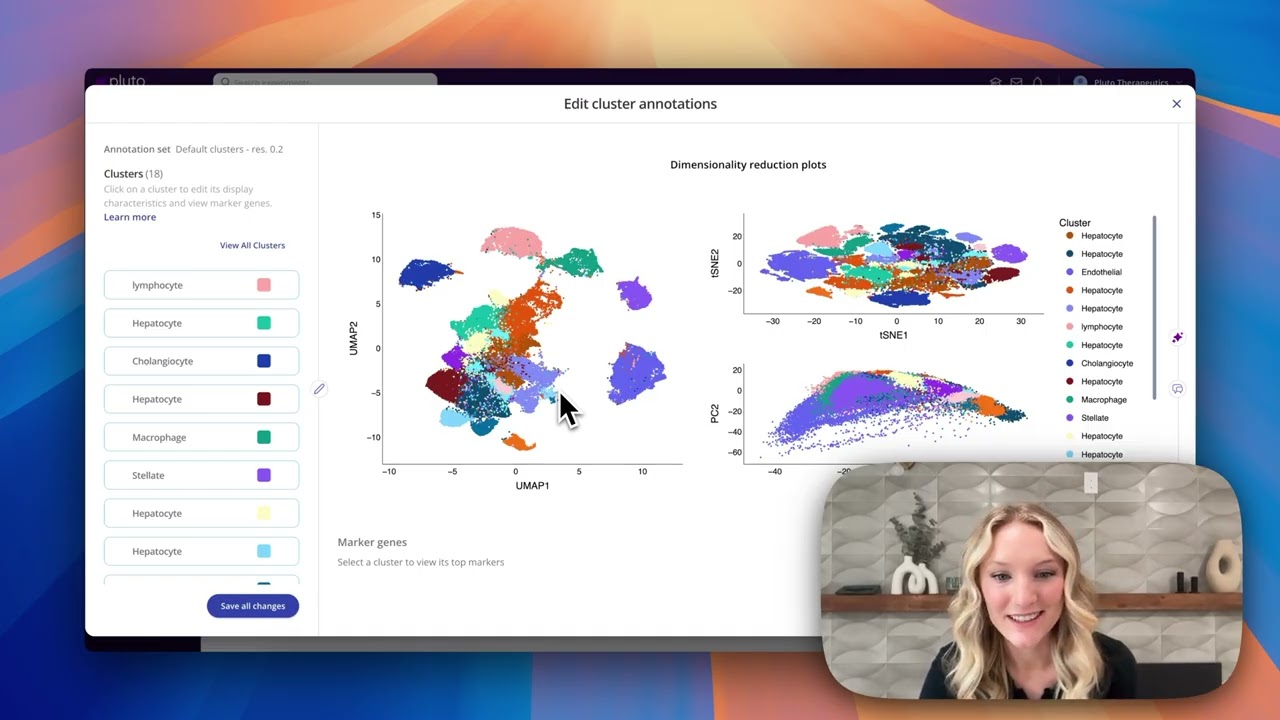Click the Dimensionality reduction plots title

point(748,165)
